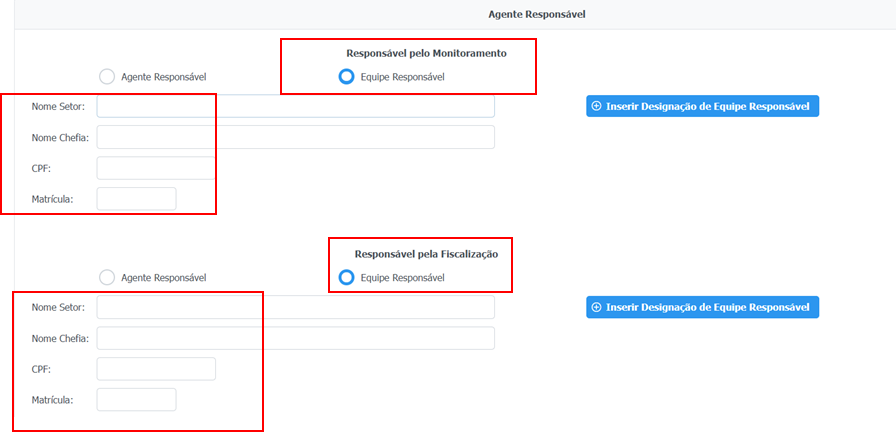The width and height of the screenshot is (896, 432).
Task: Click the Matrícula field under Monitoramento
Action: (136, 199)
